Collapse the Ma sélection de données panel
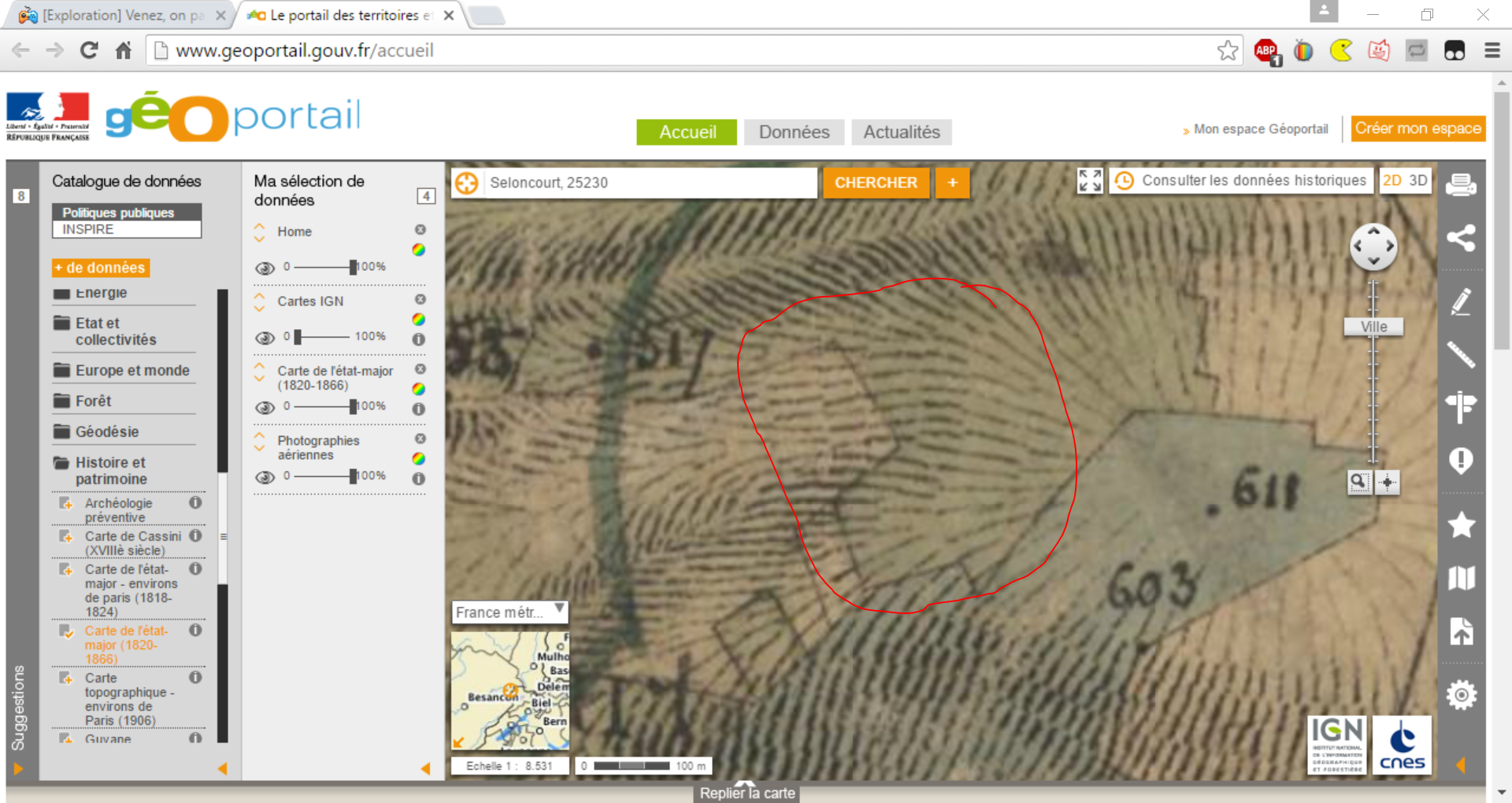1512x803 pixels. (x=425, y=768)
